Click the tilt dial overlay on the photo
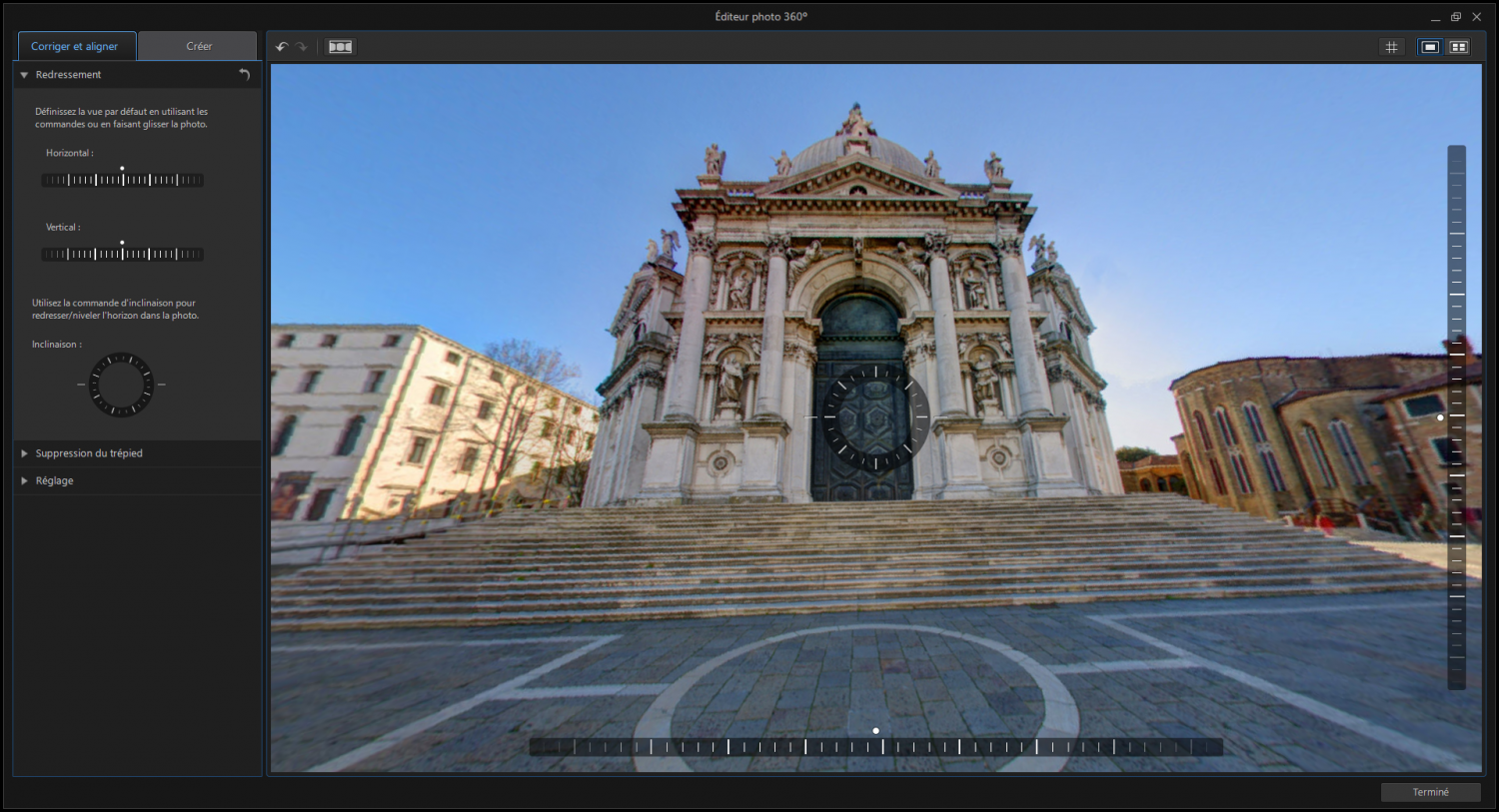Image resolution: width=1499 pixels, height=812 pixels. tap(875, 417)
